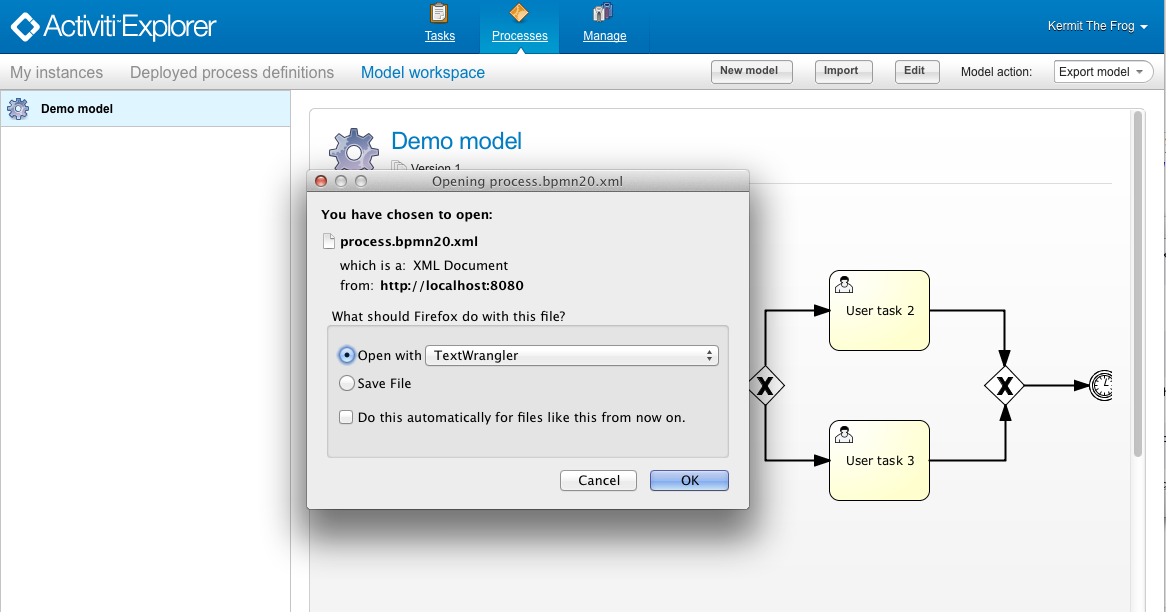Open the Export model dropdown
This screenshot has height=612, width=1166.
pos(1103,71)
